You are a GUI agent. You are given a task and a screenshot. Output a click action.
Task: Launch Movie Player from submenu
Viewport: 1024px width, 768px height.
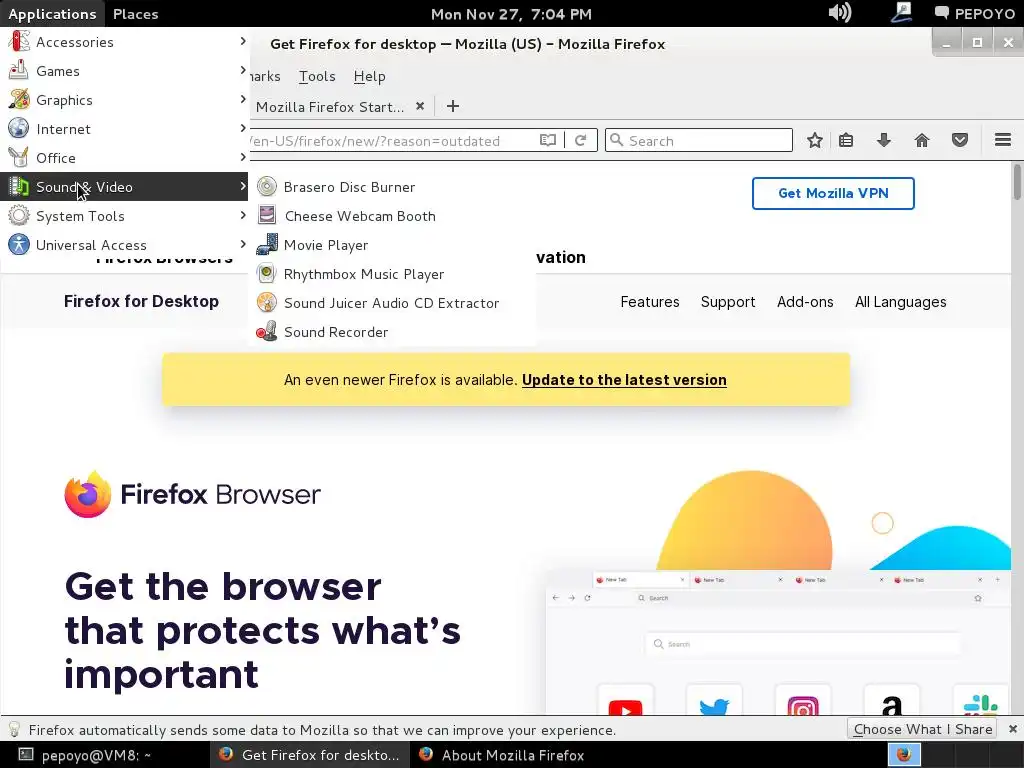pyautogui.click(x=392, y=245)
